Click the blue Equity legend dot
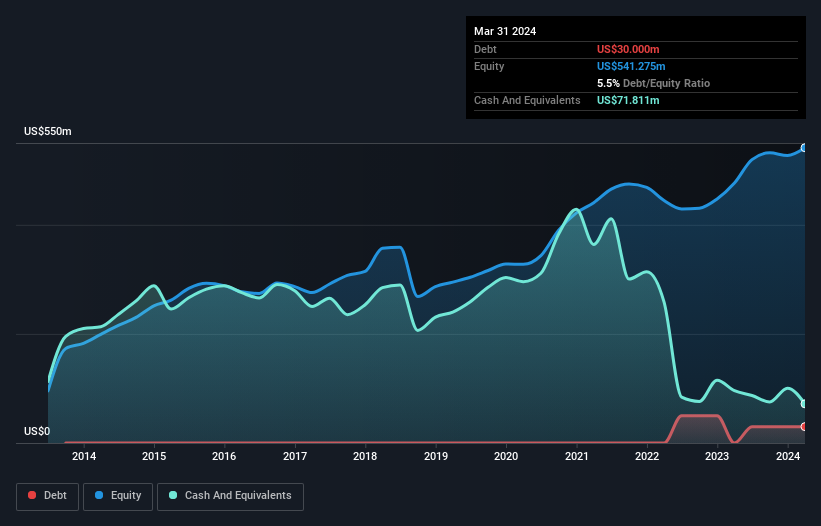 coord(98,495)
